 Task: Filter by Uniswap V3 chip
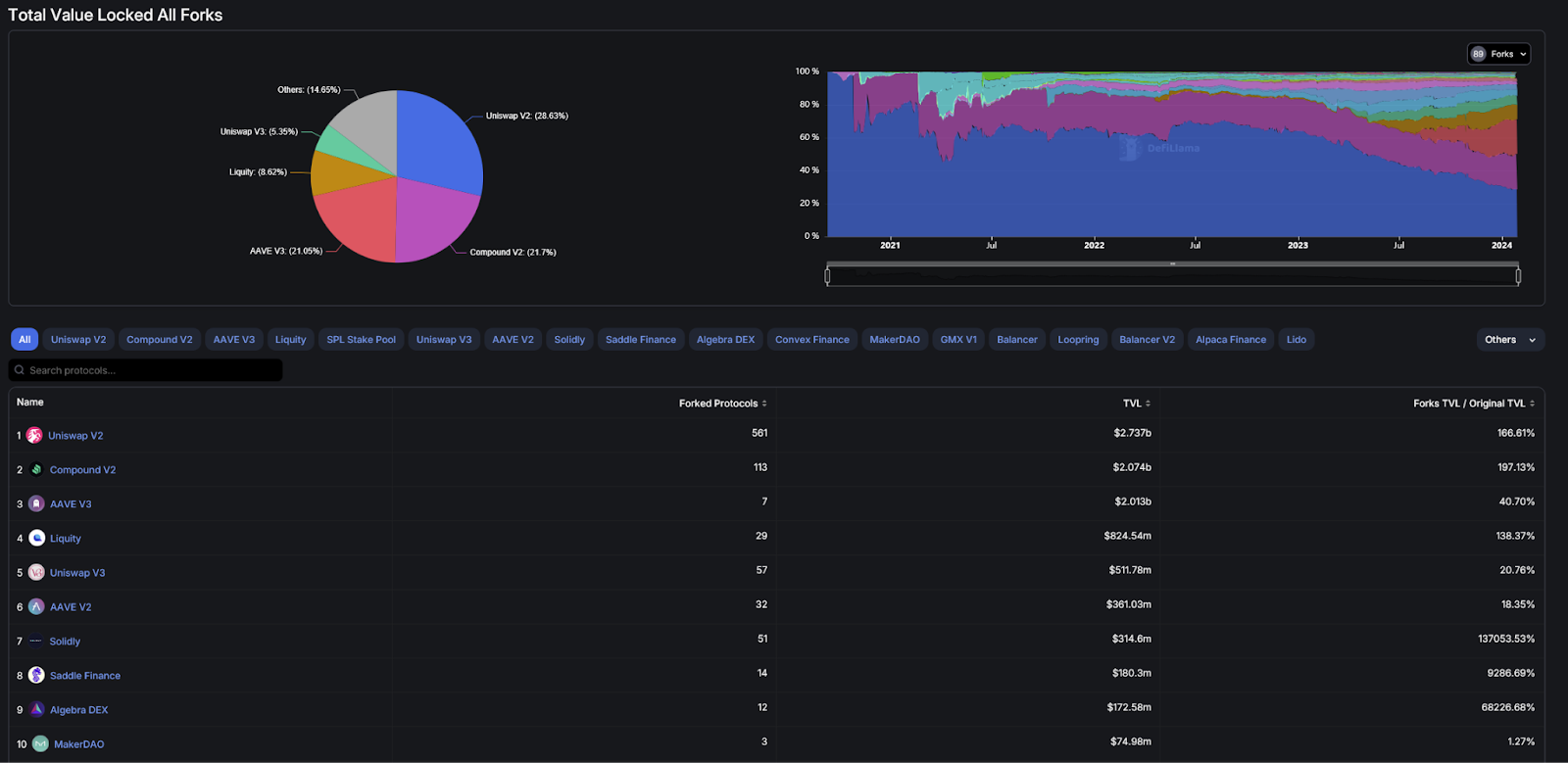tap(444, 340)
